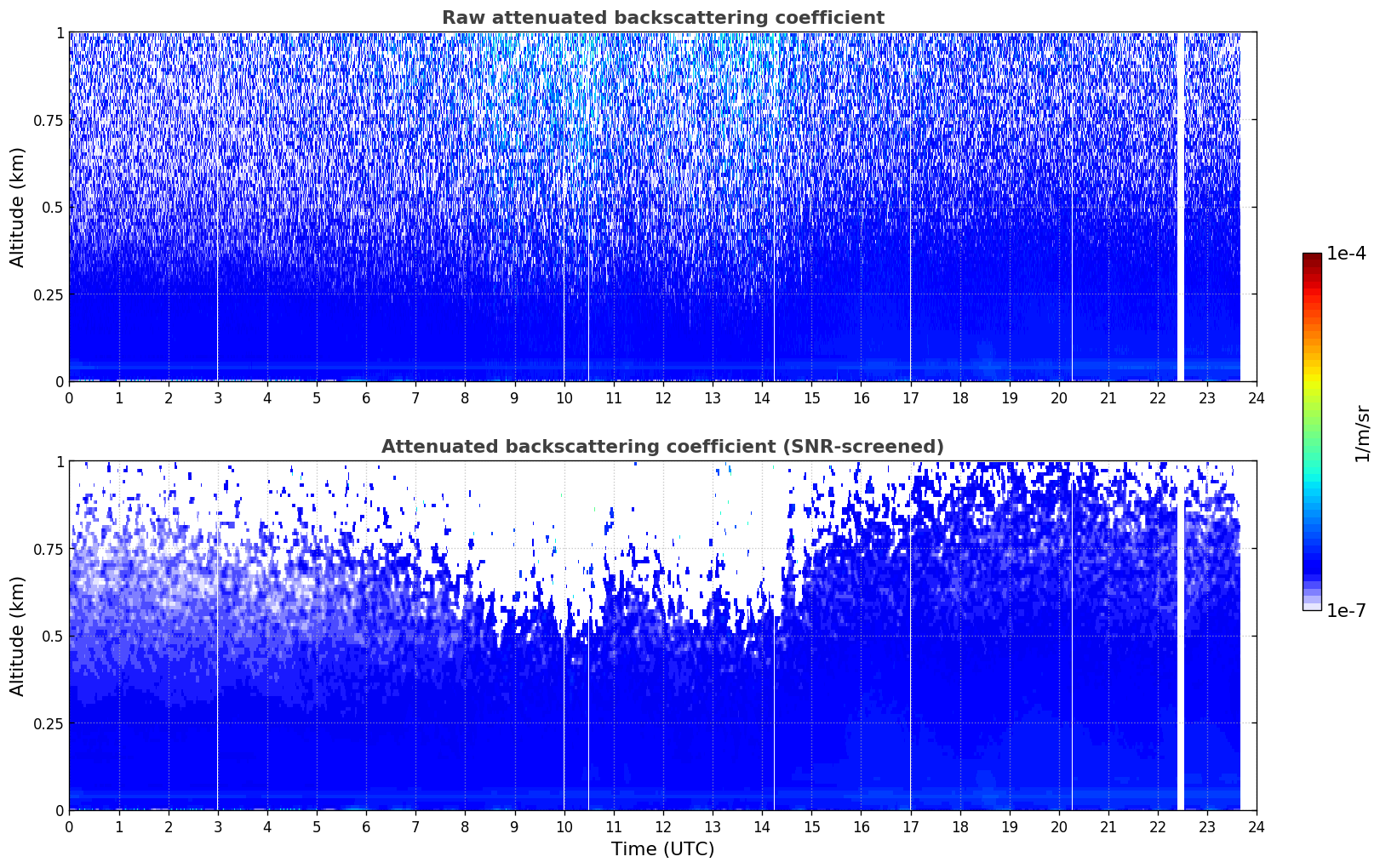
Task: Click hour 6 tick label under bottom plot
Action: pyautogui.click(x=366, y=827)
